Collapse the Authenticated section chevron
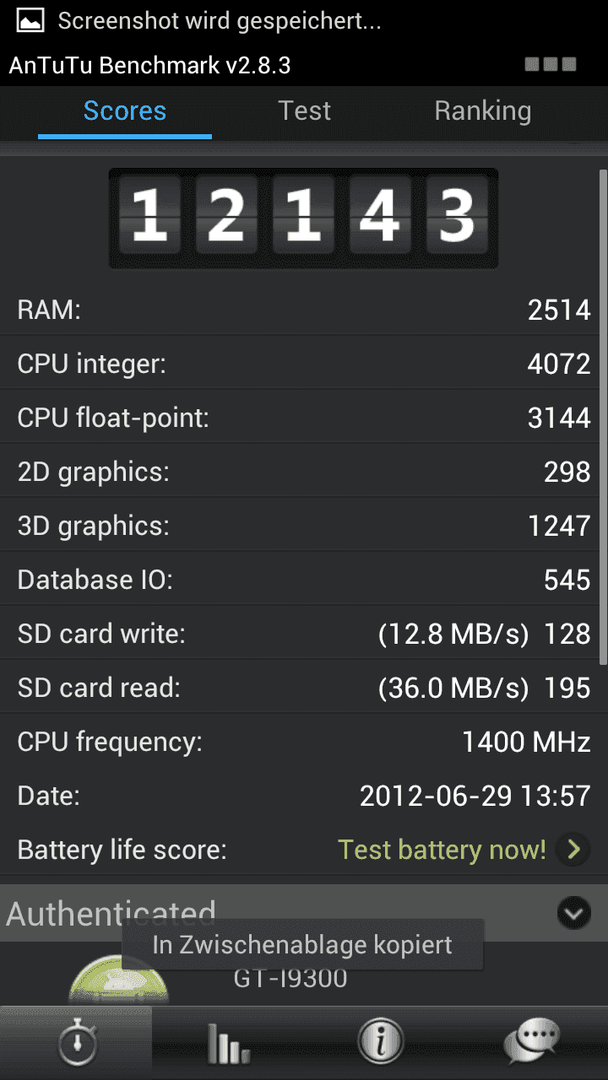Viewport: 608px width, 1080px height. [573, 914]
